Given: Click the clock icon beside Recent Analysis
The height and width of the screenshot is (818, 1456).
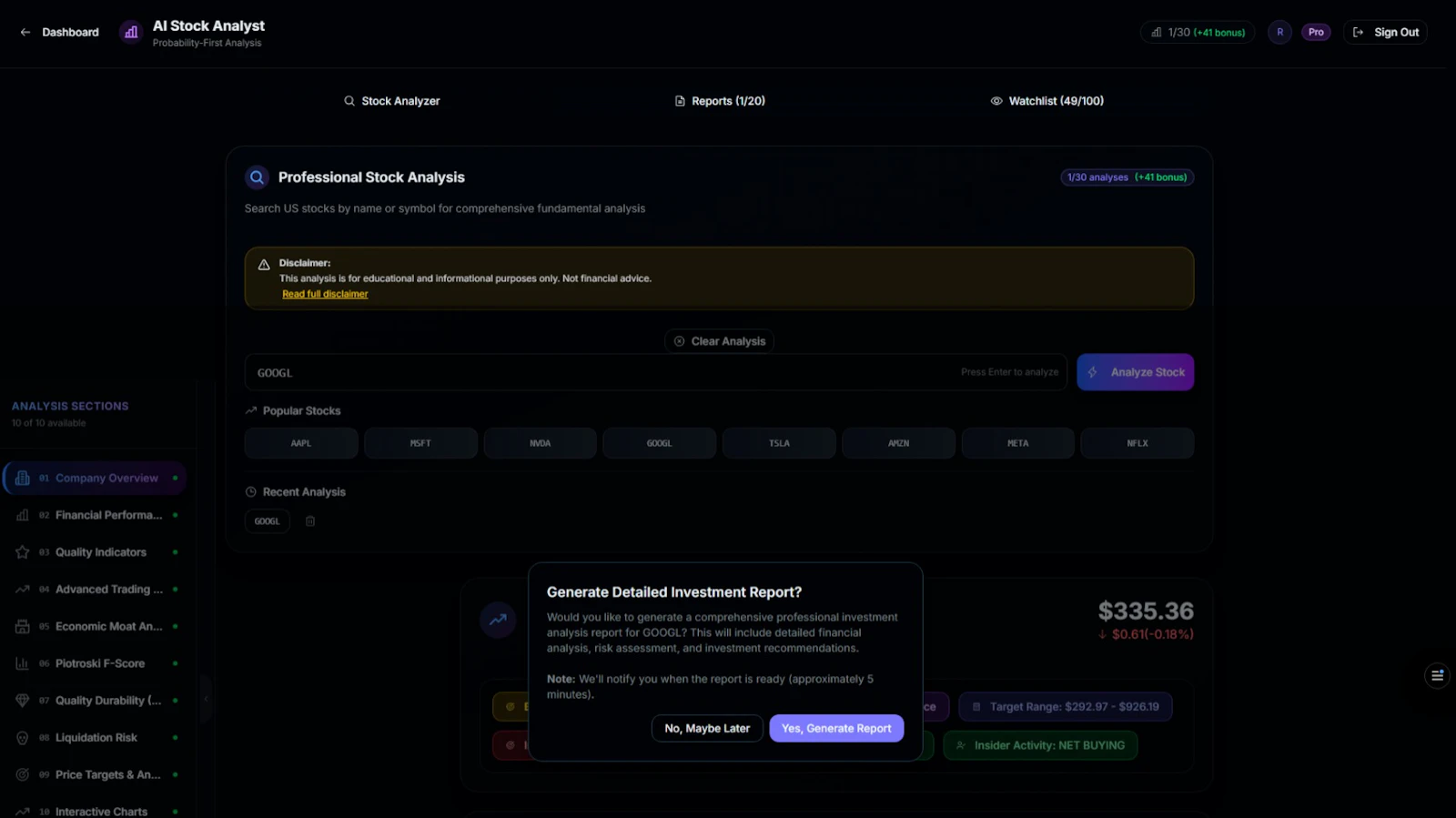Looking at the screenshot, I should click(x=251, y=492).
